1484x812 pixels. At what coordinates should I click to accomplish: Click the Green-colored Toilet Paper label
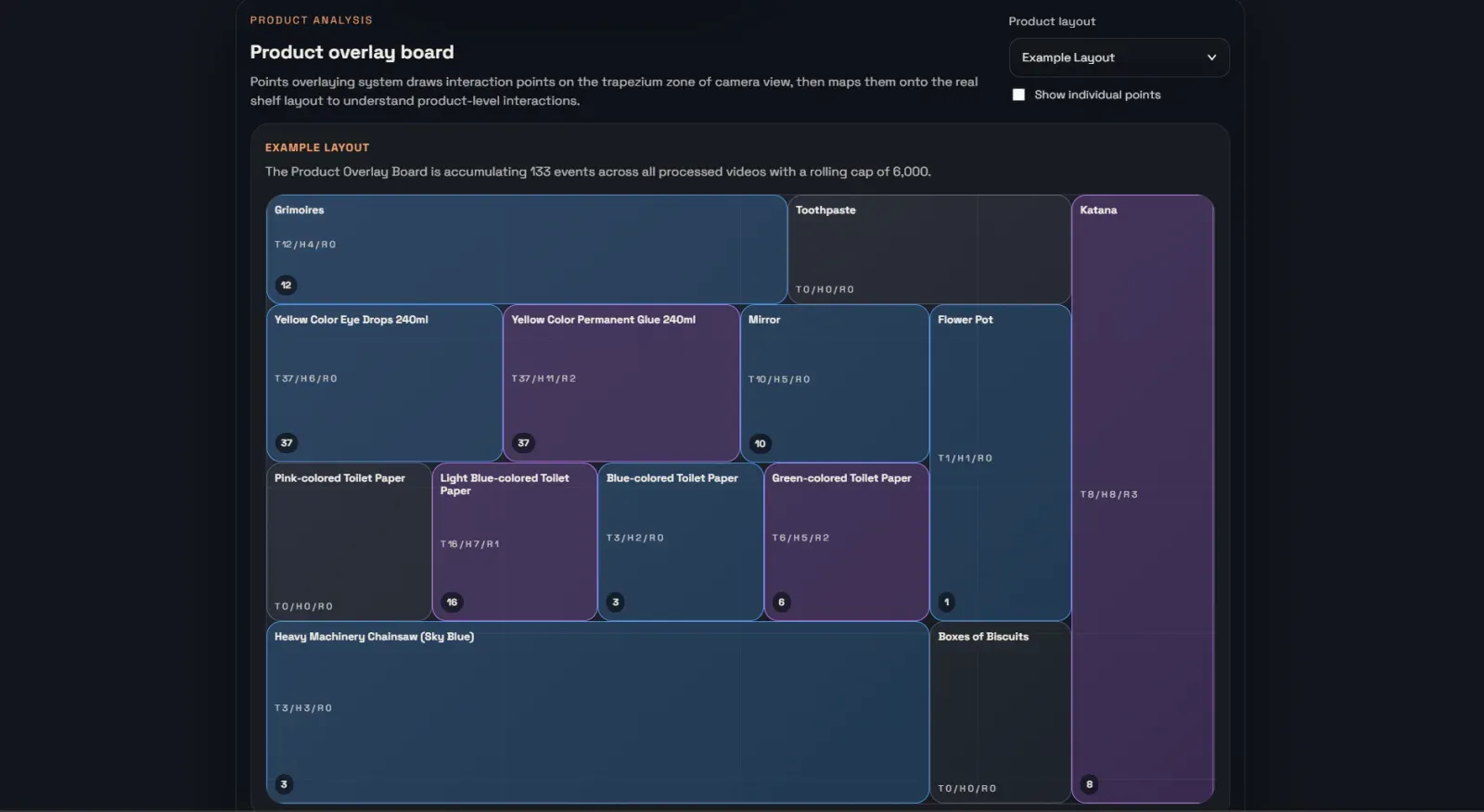(x=842, y=478)
